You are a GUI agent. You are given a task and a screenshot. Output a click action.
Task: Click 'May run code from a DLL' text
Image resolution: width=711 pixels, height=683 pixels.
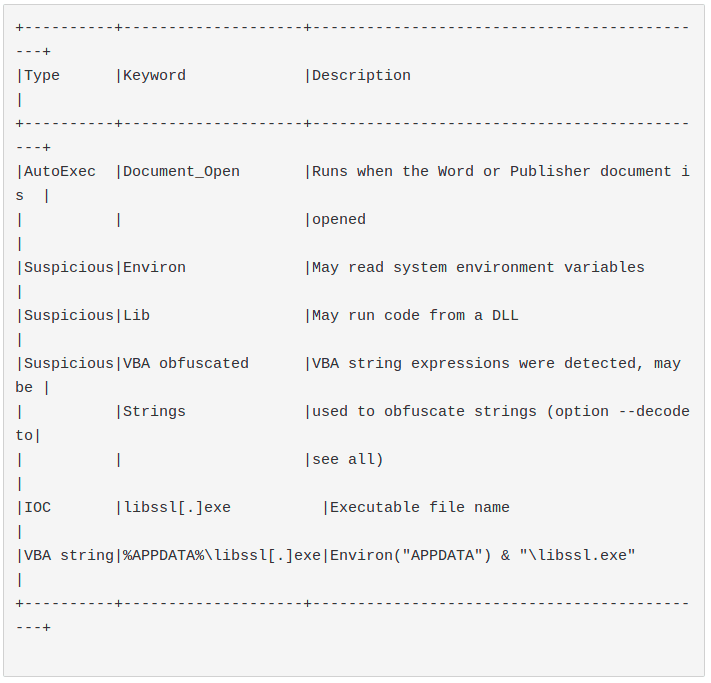415,316
